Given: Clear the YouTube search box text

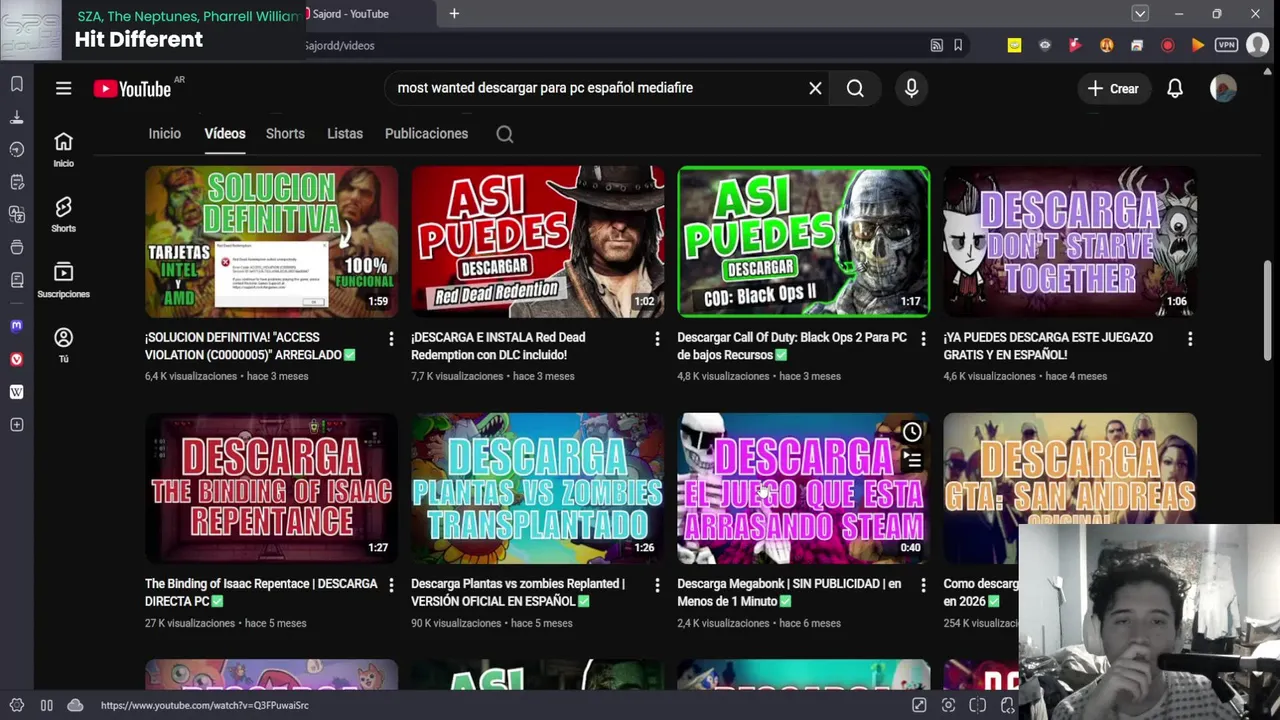Looking at the screenshot, I should coord(815,88).
